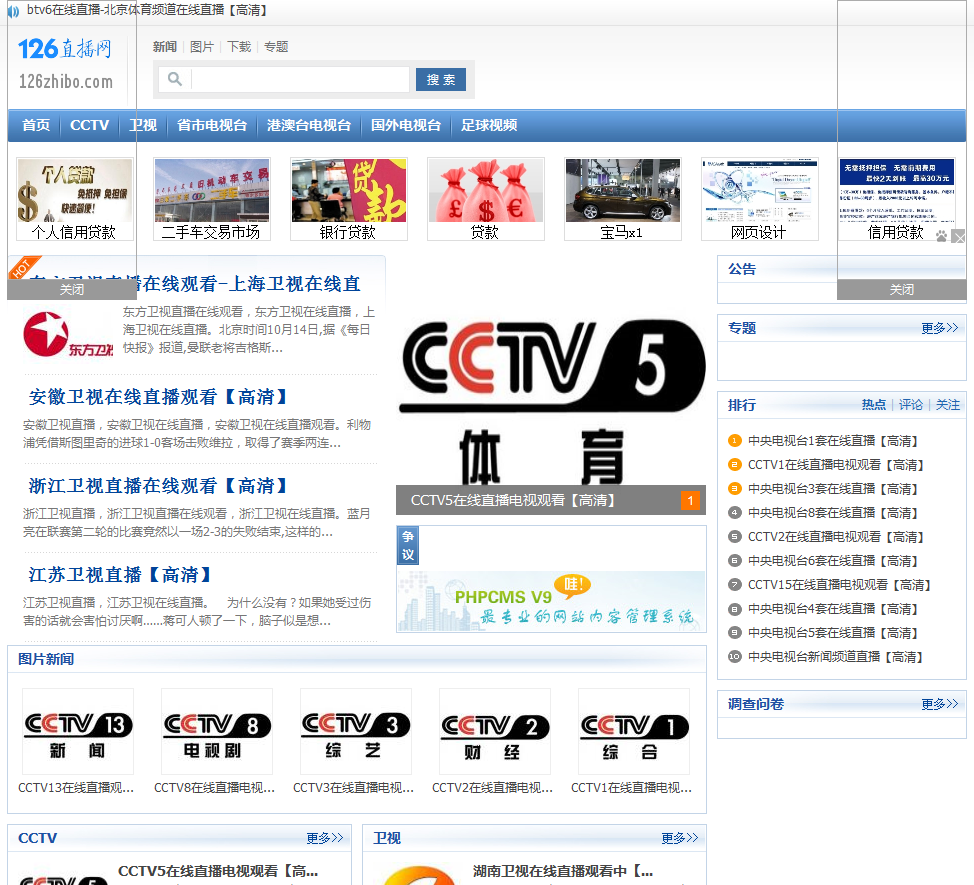Open rank 7 CCTV15在线直播电视观看

[839, 585]
